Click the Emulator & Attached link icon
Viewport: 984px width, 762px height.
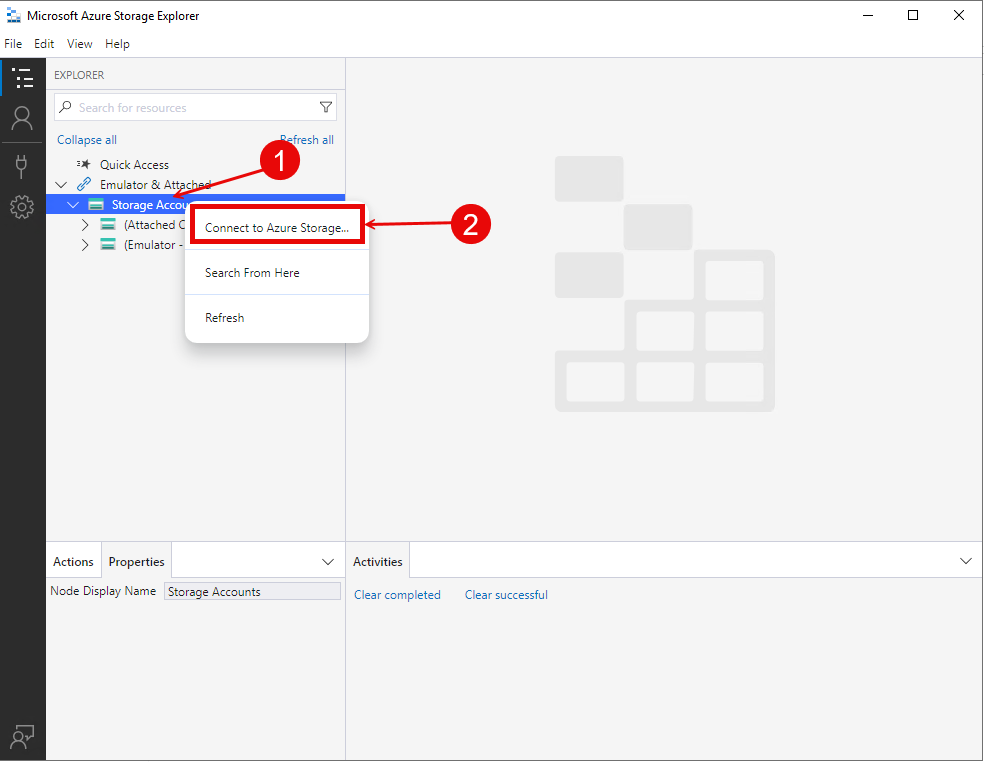point(84,185)
